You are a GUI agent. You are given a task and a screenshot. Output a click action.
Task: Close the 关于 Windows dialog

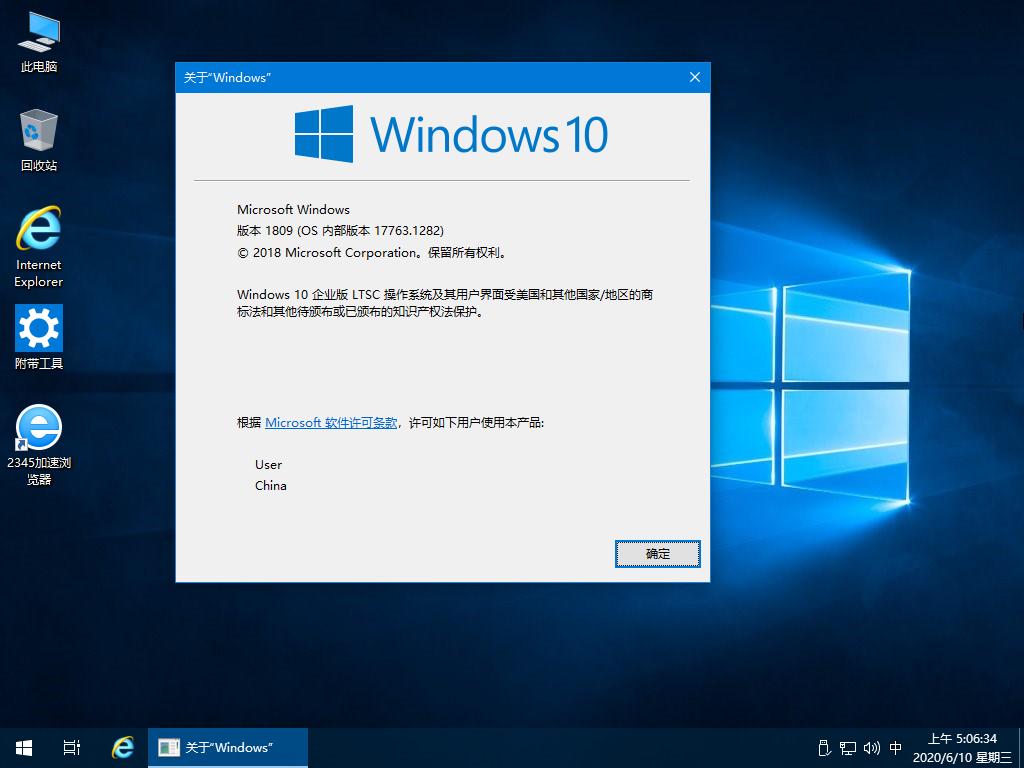[x=695, y=77]
